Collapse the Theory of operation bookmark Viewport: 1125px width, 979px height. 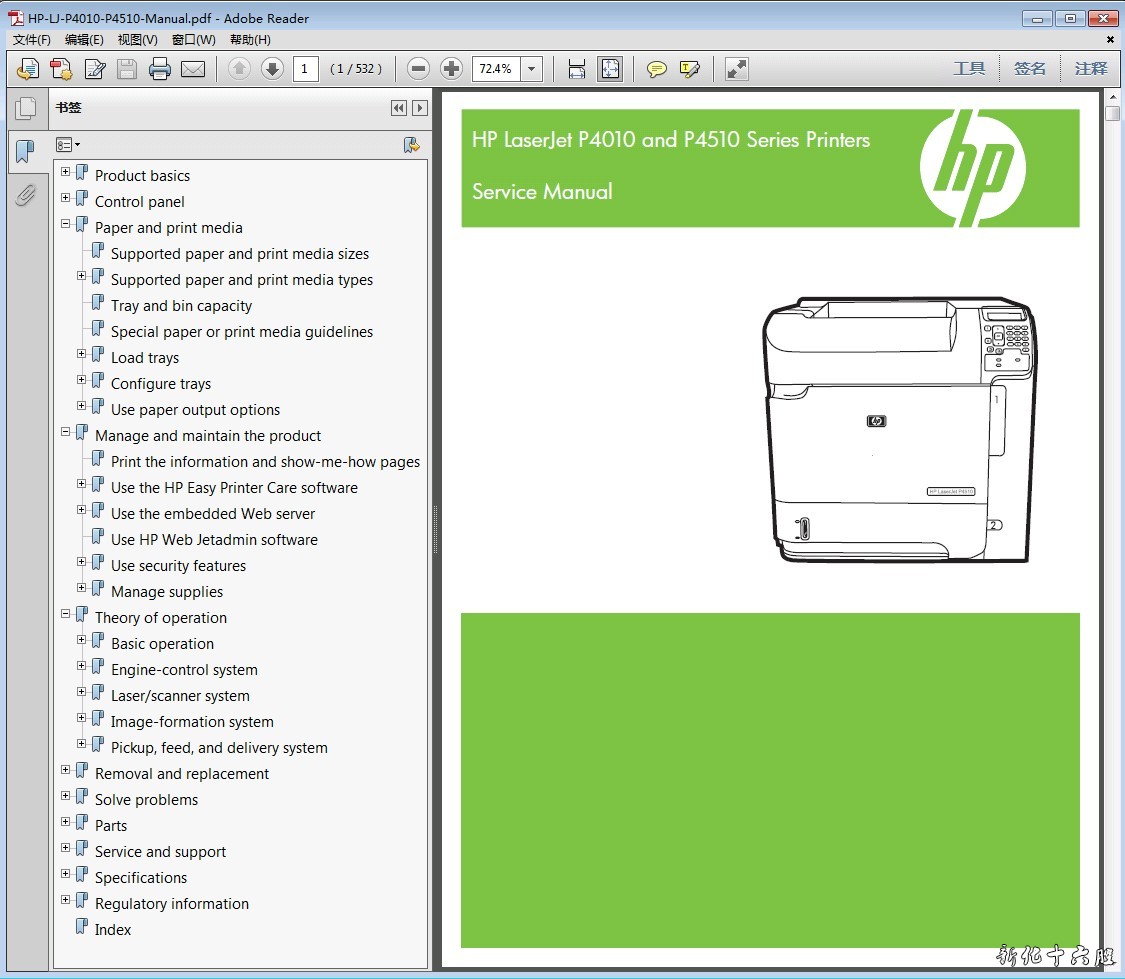tap(66, 614)
